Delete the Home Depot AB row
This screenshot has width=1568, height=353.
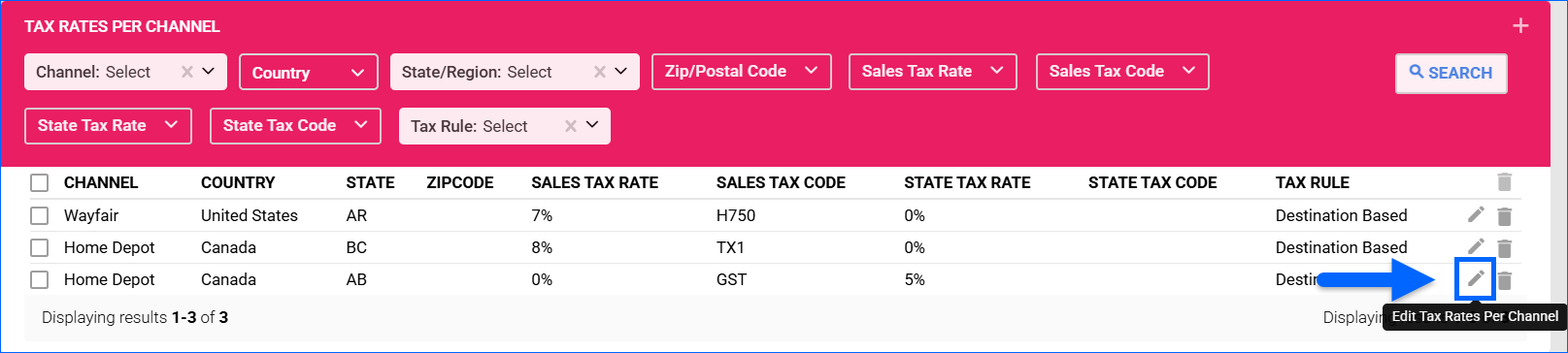pos(1504,280)
